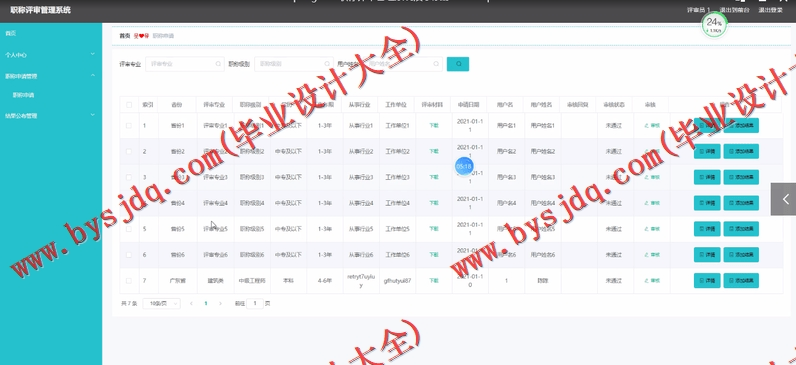Click 退出到前台 in the top bar
Screen dimensions: 796x365
[x=734, y=10]
